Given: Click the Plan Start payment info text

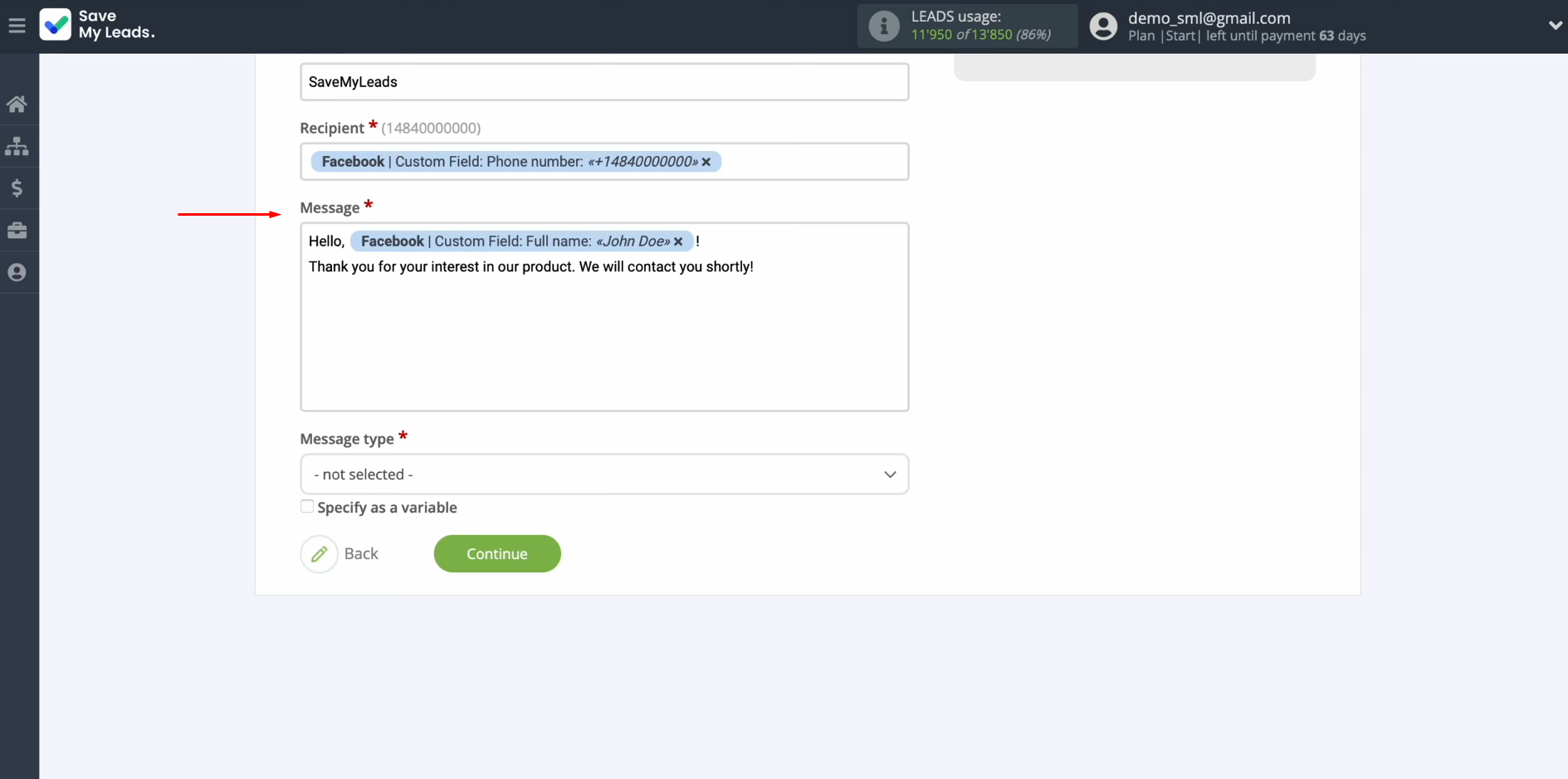Looking at the screenshot, I should [1247, 36].
